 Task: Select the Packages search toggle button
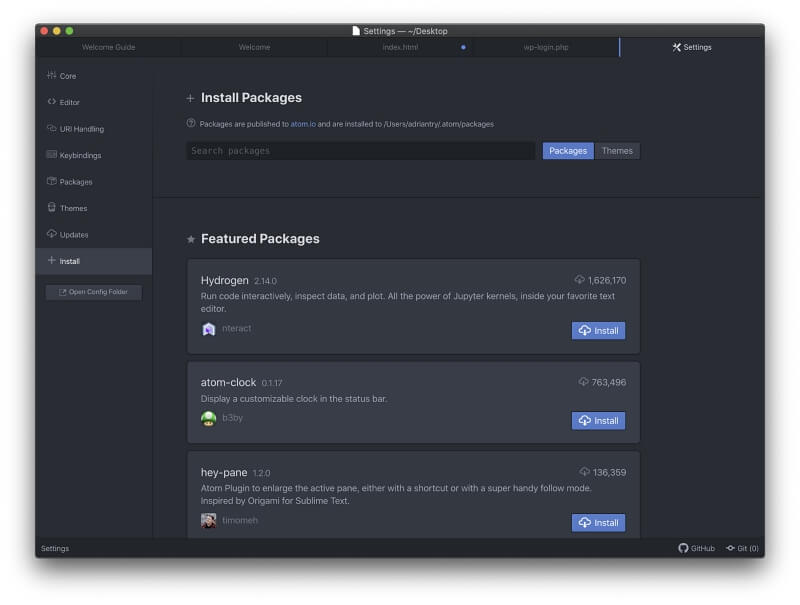(568, 150)
